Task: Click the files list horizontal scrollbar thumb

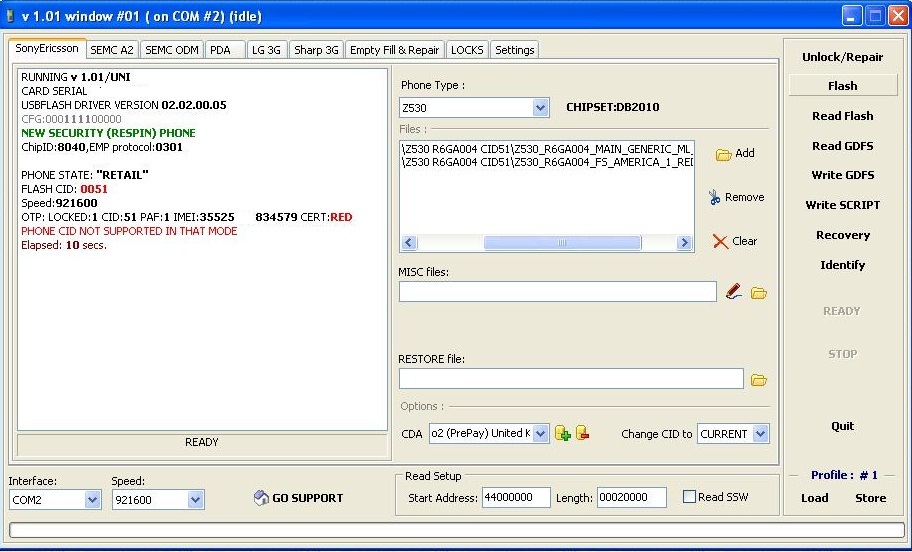Action: (x=562, y=243)
